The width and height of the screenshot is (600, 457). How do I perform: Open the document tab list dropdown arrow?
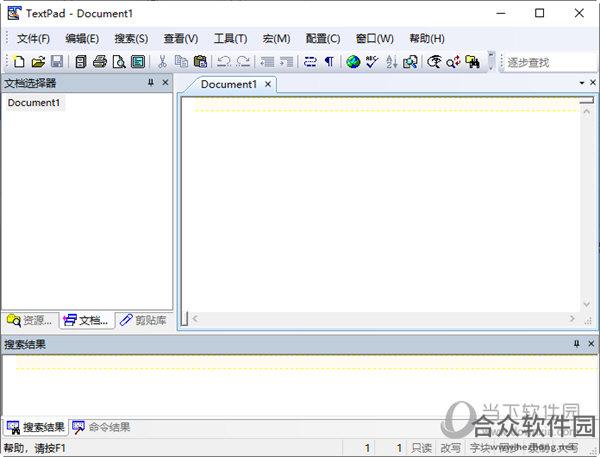click(582, 83)
